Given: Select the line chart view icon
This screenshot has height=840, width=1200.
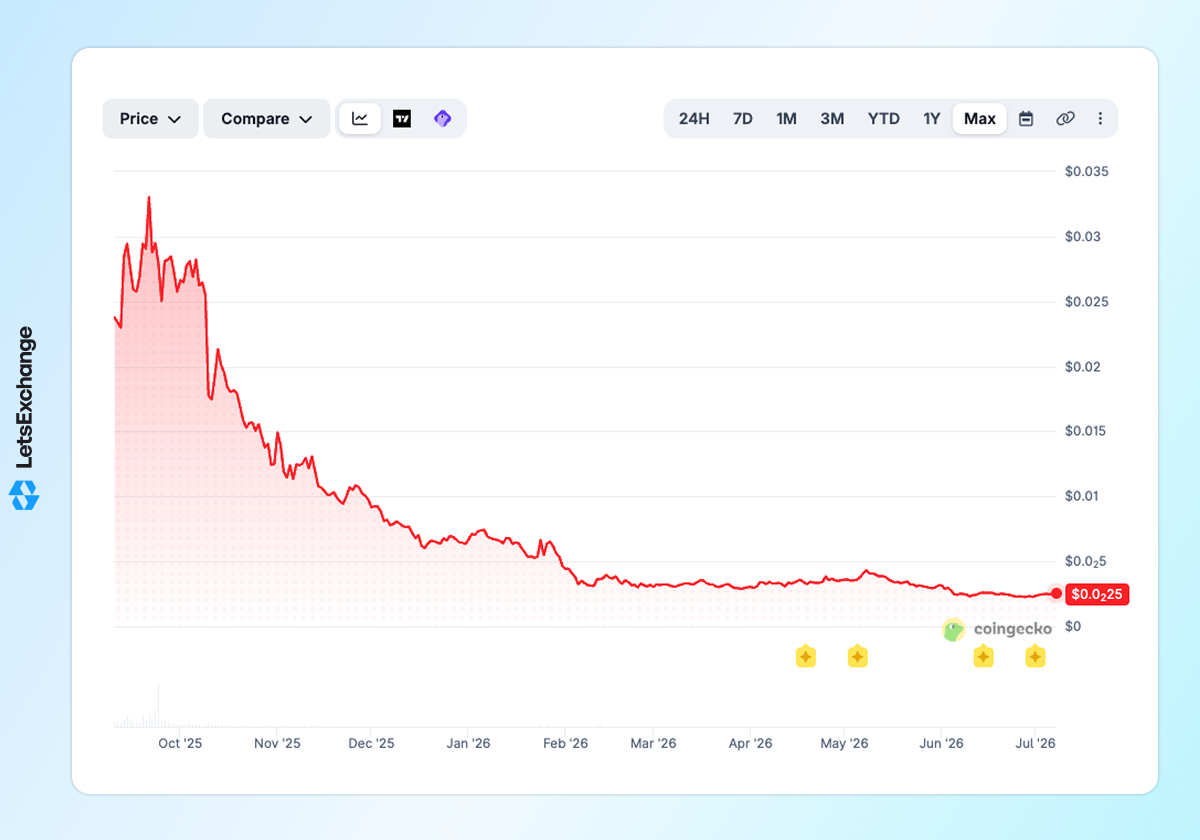Looking at the screenshot, I should pos(360,119).
